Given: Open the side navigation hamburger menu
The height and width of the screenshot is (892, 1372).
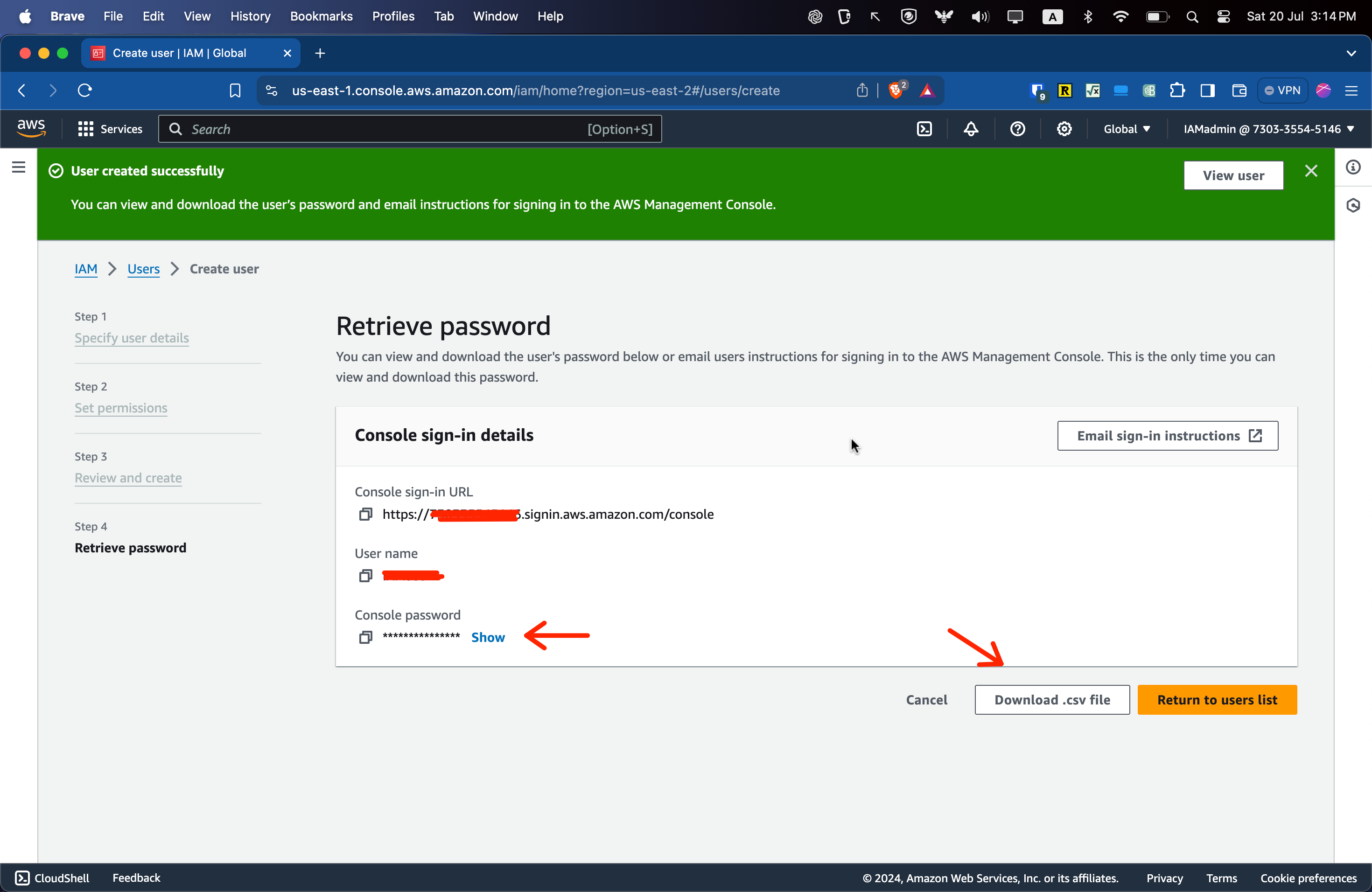Looking at the screenshot, I should (19, 167).
